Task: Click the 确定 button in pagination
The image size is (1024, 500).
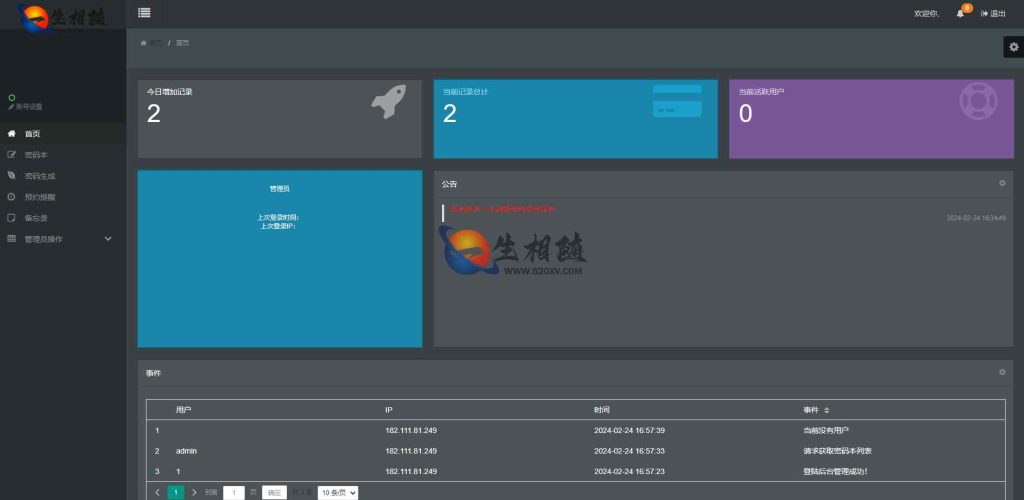Action: pyautogui.click(x=275, y=492)
